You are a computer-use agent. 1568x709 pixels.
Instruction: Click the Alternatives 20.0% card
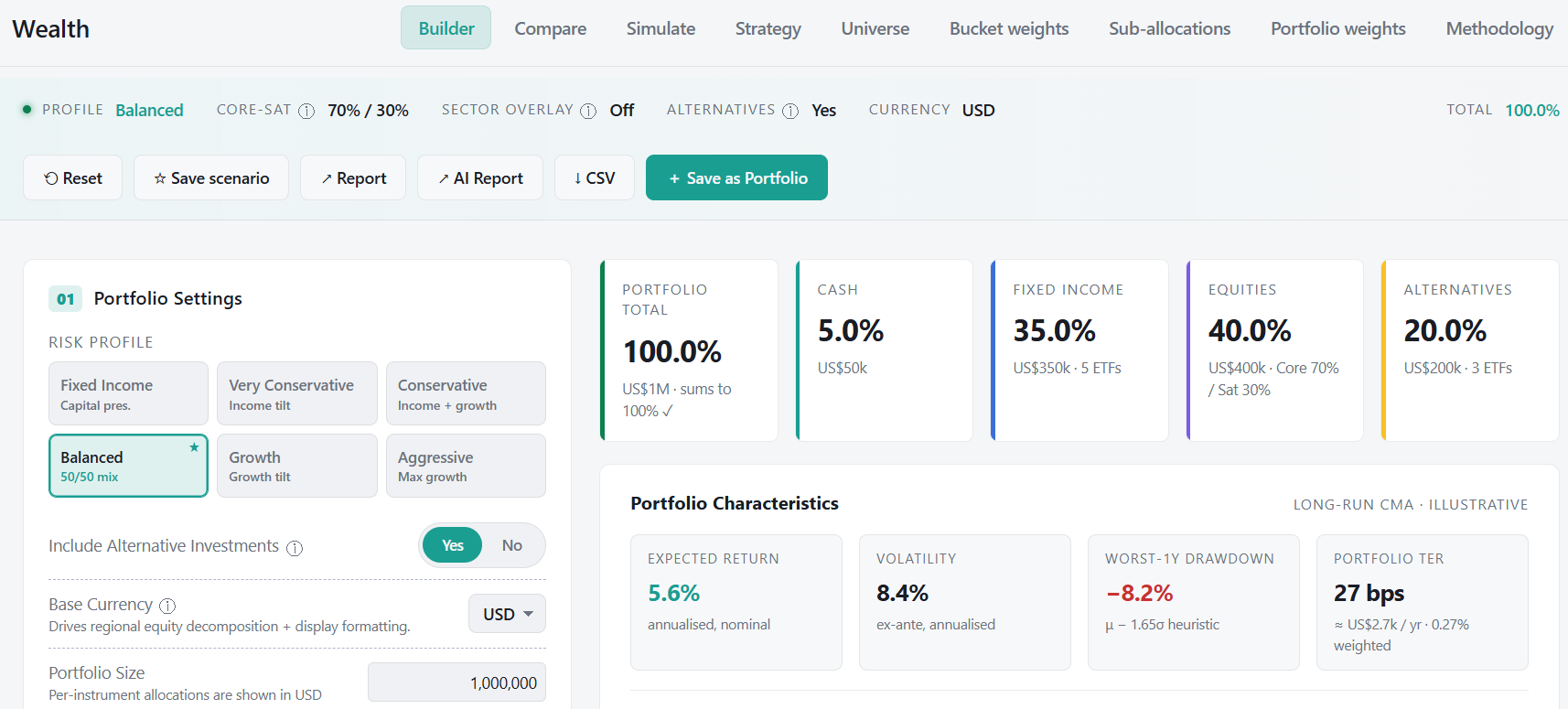[1470, 350]
